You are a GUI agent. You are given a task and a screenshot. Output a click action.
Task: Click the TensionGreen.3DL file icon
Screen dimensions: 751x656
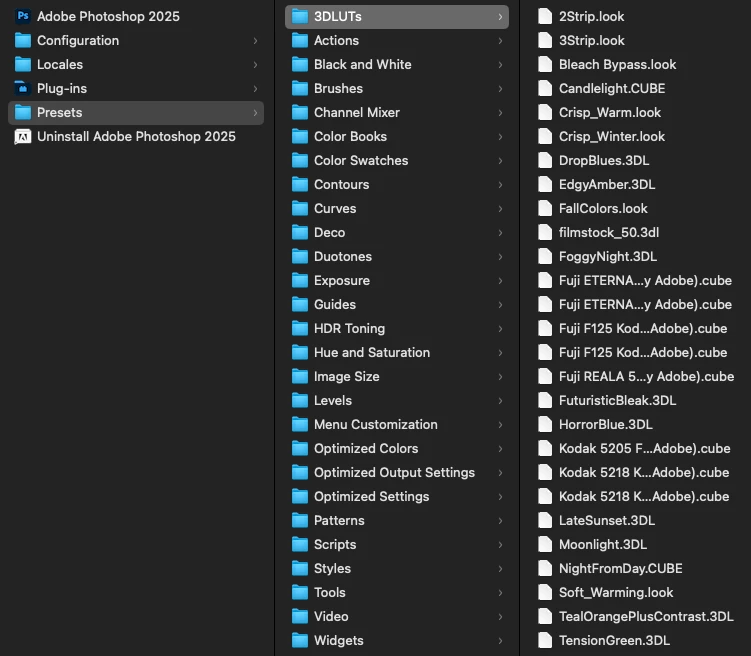point(545,641)
